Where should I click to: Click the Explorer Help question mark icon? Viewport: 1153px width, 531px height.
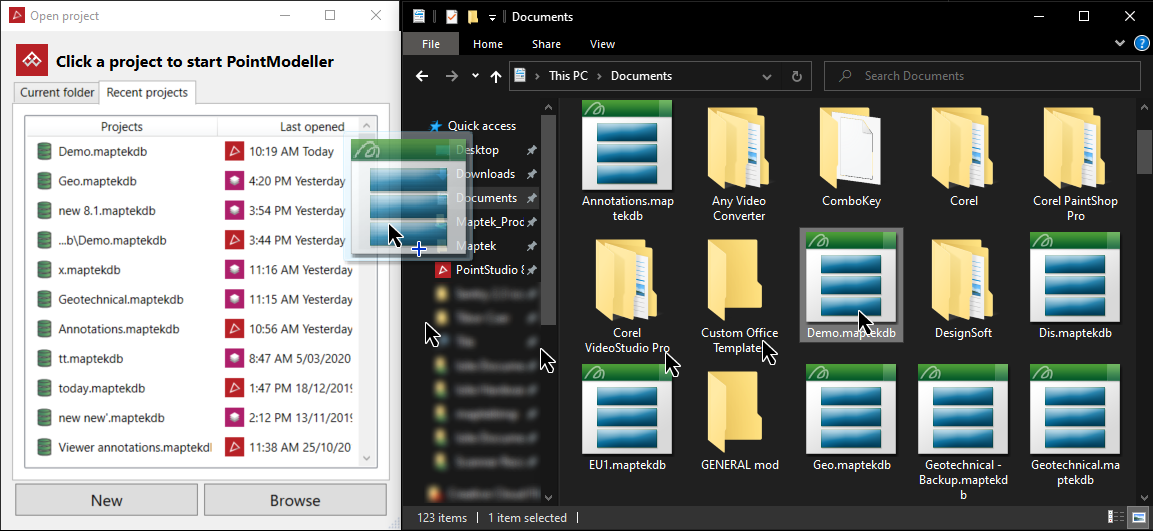coord(1139,44)
